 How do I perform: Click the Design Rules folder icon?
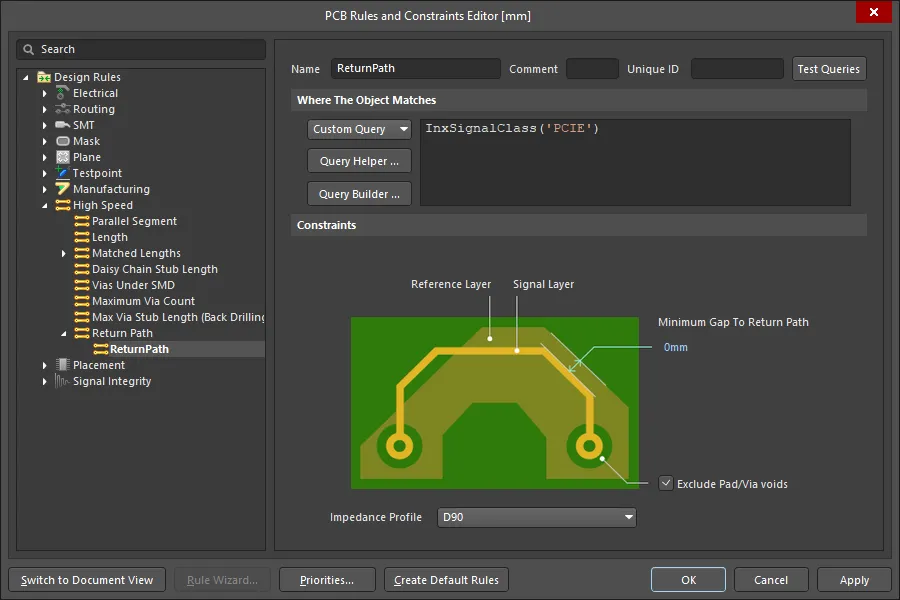click(44, 77)
